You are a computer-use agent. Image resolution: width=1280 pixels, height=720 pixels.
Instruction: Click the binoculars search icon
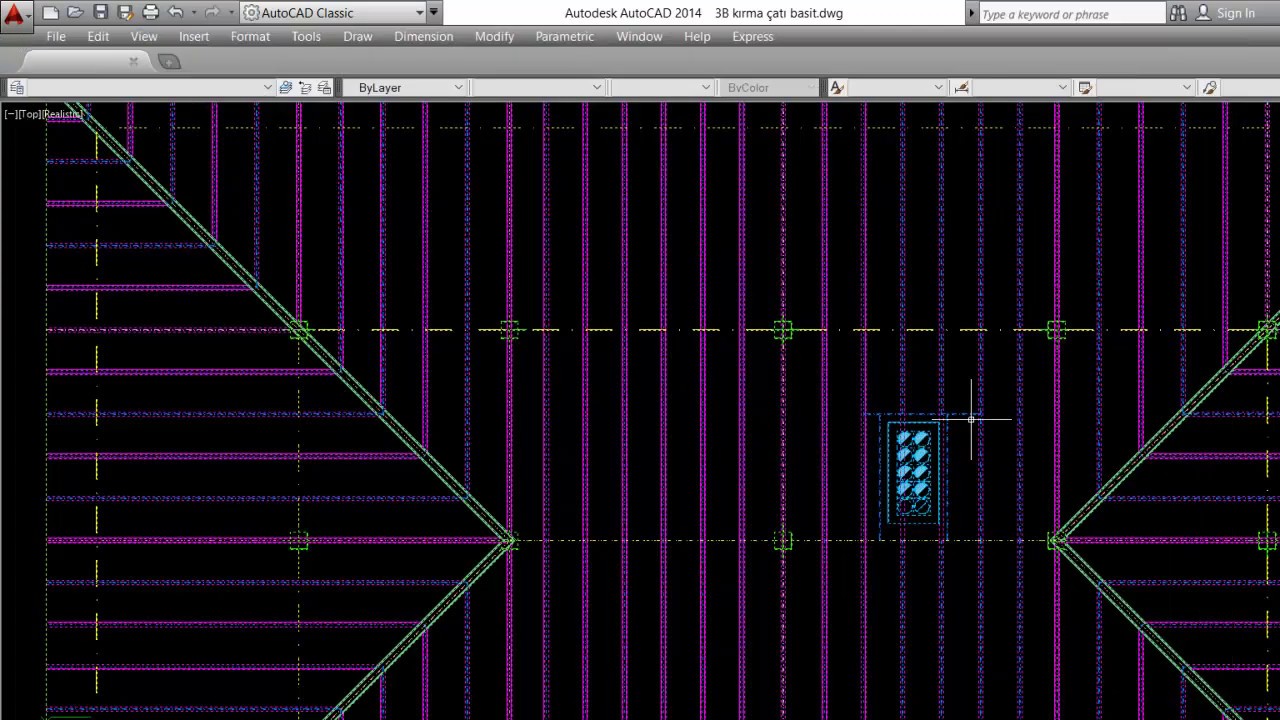pos(1178,13)
